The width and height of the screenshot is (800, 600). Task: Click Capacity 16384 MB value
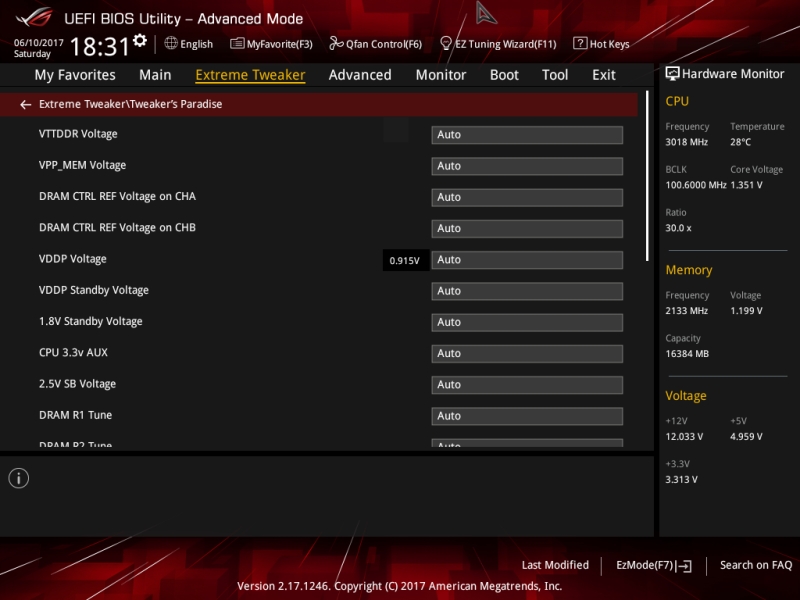click(687, 354)
